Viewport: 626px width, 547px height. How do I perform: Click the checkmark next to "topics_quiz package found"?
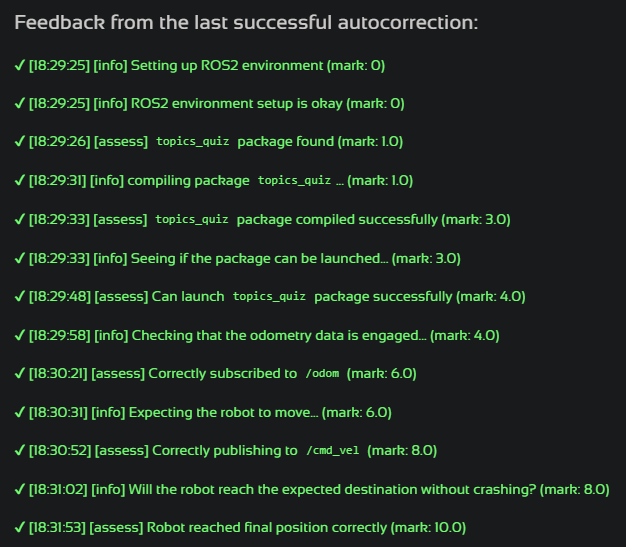point(19,142)
